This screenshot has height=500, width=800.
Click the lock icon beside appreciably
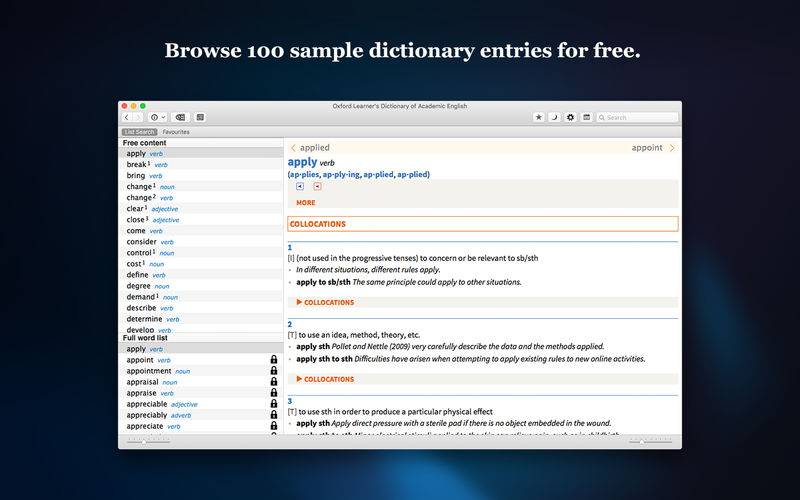(274, 415)
